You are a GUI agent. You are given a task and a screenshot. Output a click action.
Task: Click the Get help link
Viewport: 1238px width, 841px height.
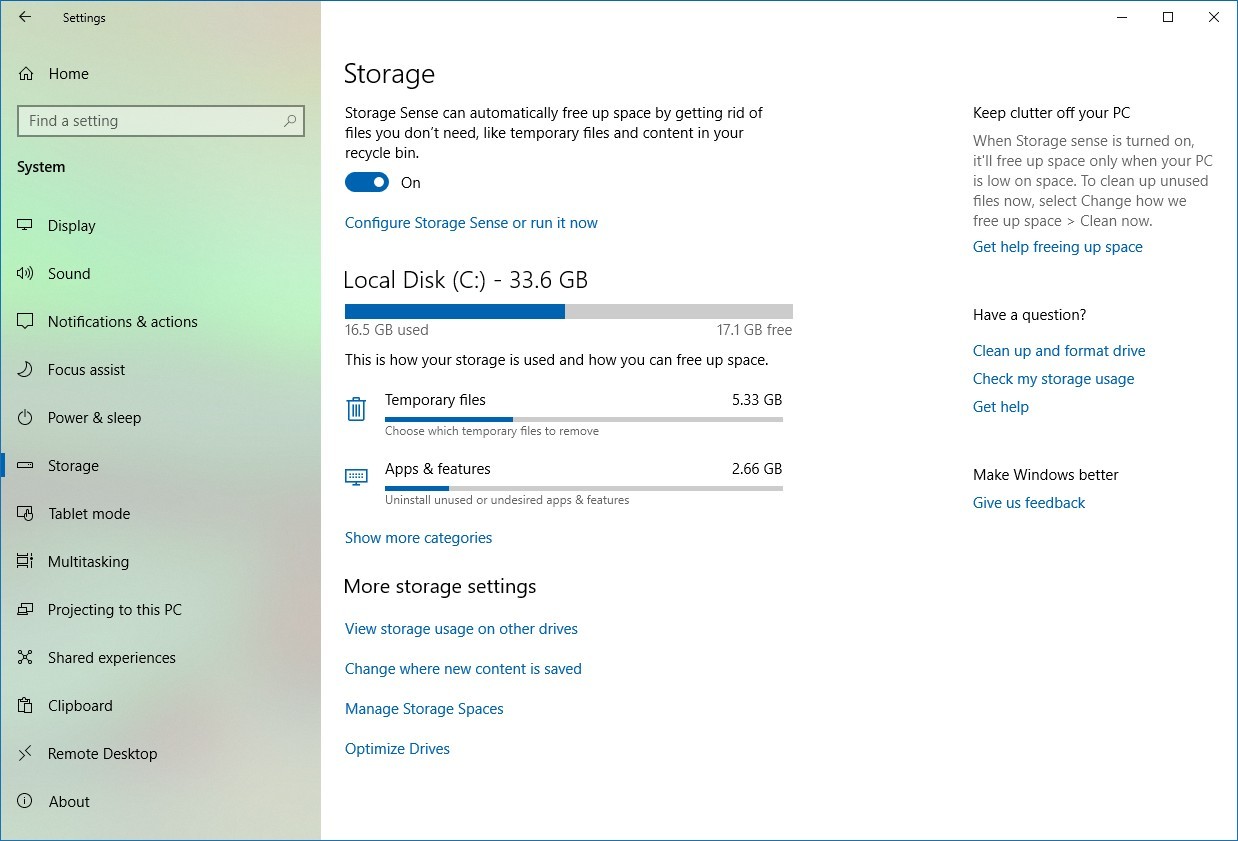[1001, 407]
